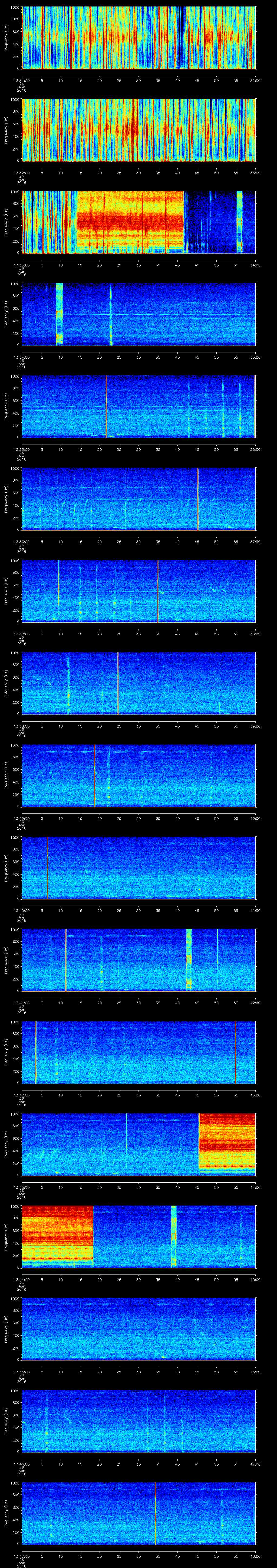Click the spectrogram panel starting at 13:47:00
277x1568 pixels.
tap(139, 1513)
